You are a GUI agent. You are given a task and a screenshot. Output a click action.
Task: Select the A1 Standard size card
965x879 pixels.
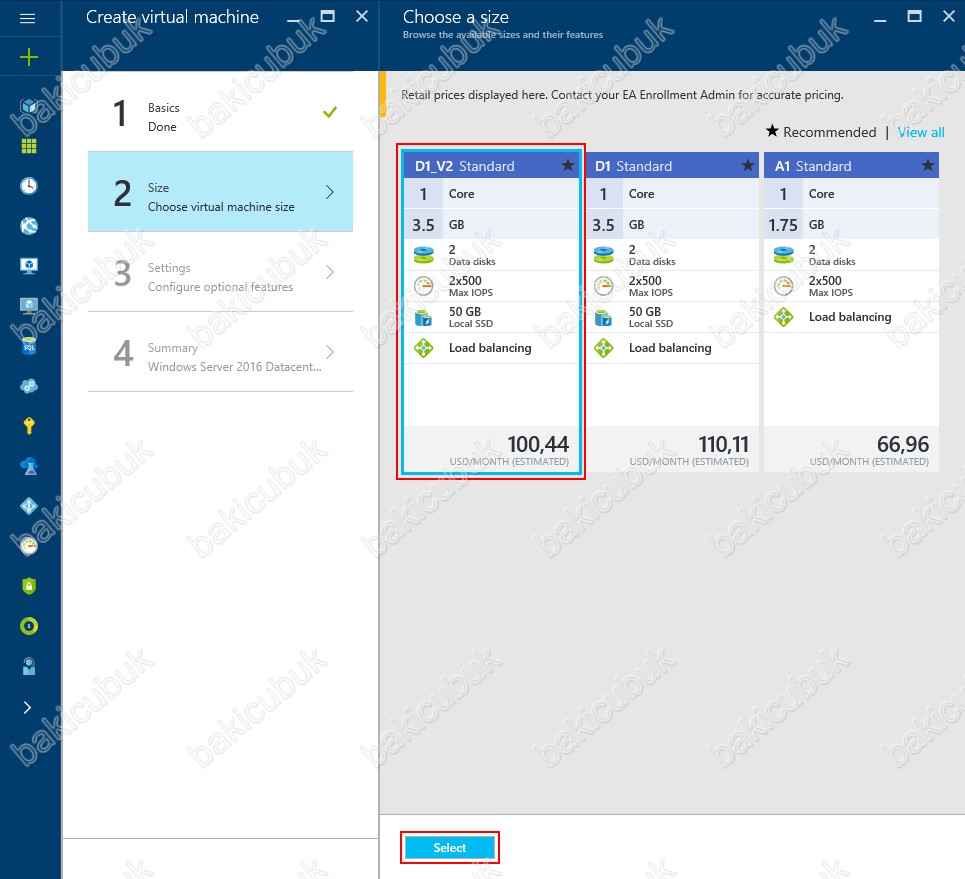[x=851, y=312]
